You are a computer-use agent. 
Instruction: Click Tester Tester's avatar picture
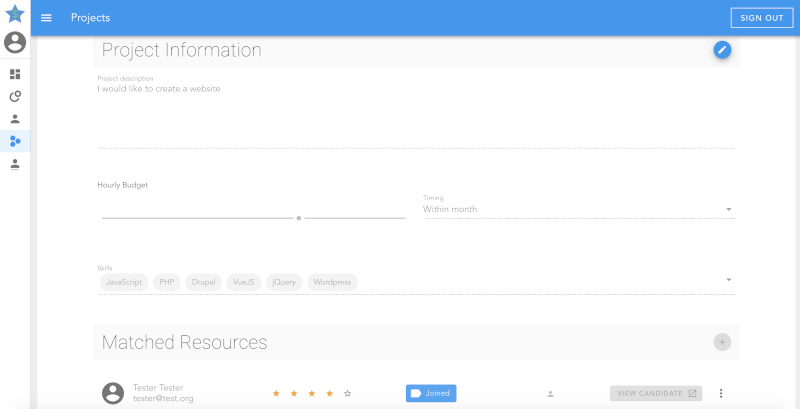pyautogui.click(x=113, y=393)
